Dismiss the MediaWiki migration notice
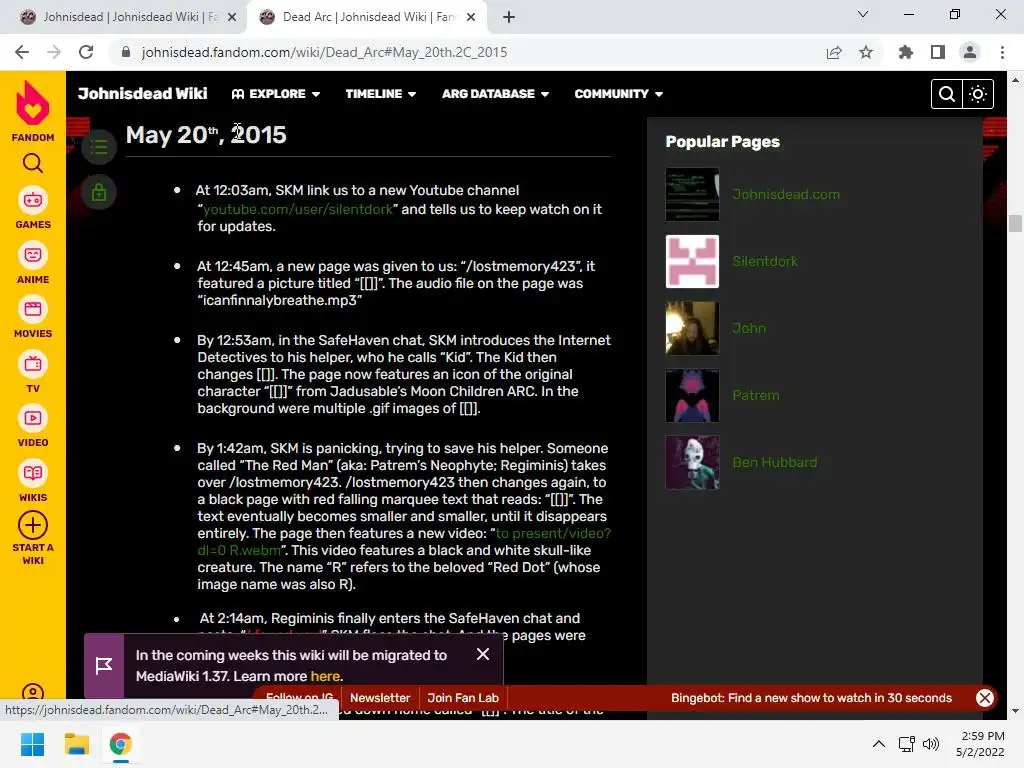1024x768 pixels. (483, 654)
